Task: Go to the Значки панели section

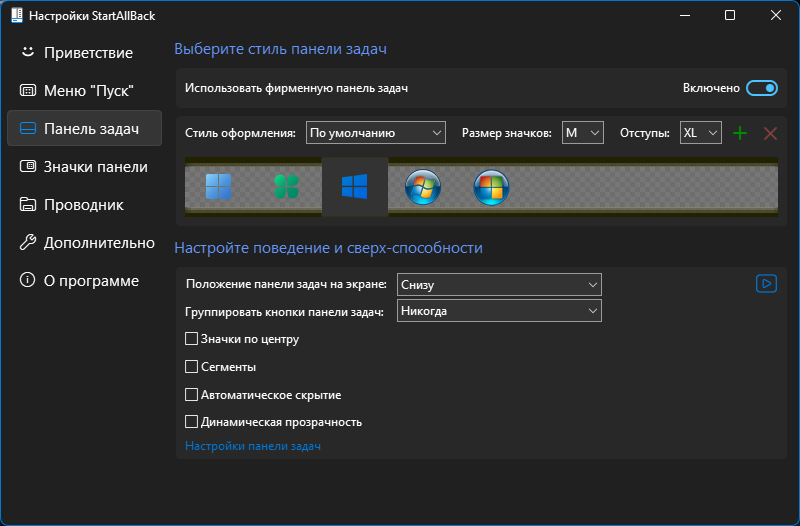Action: tap(84, 166)
